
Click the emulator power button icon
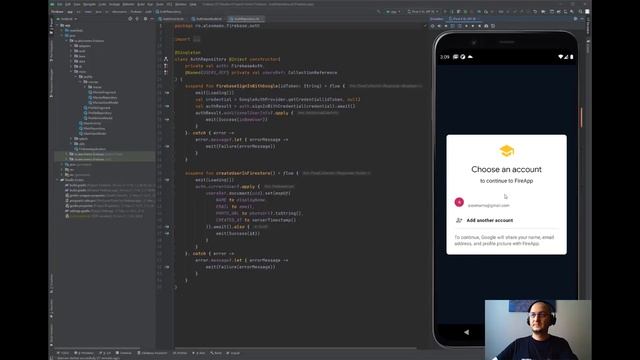pos(433,26)
